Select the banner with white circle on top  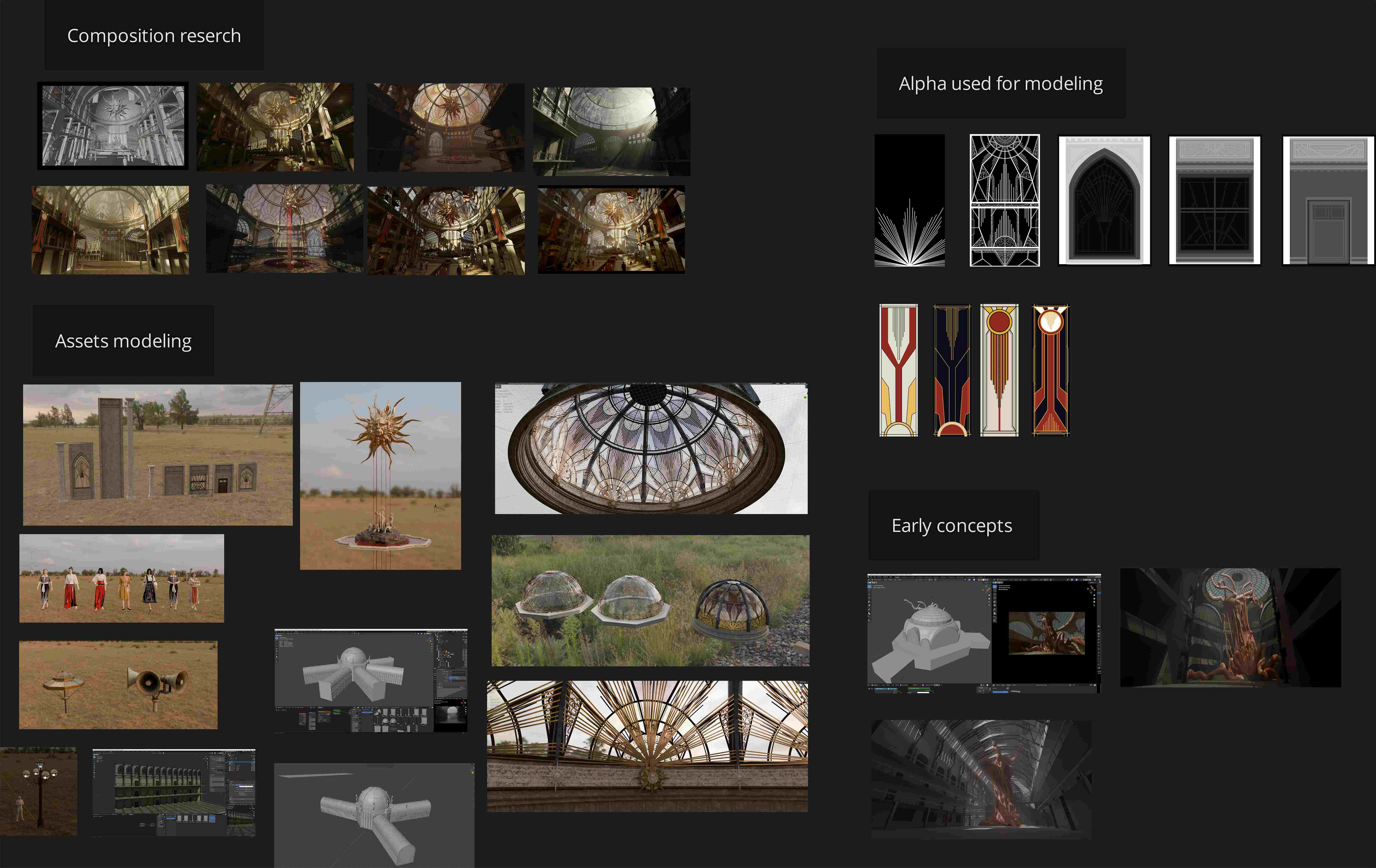pyautogui.click(x=1050, y=370)
